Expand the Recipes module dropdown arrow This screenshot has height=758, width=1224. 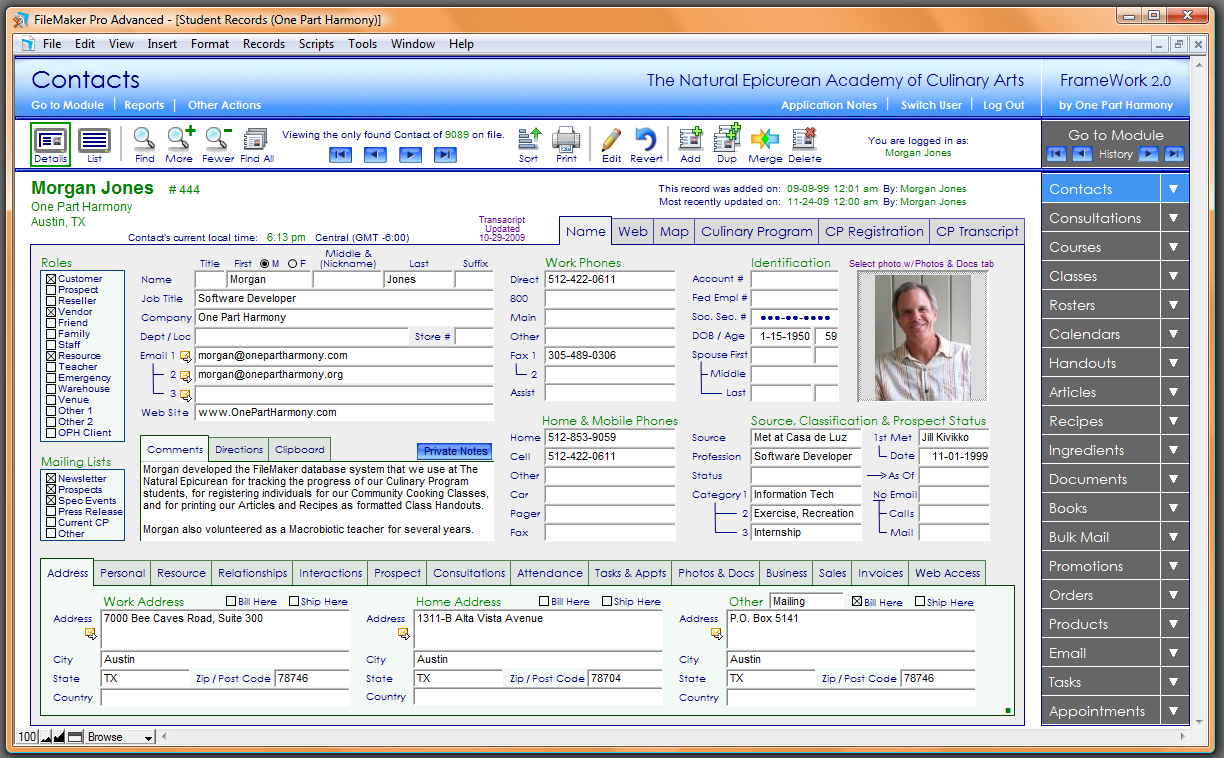coord(1174,421)
